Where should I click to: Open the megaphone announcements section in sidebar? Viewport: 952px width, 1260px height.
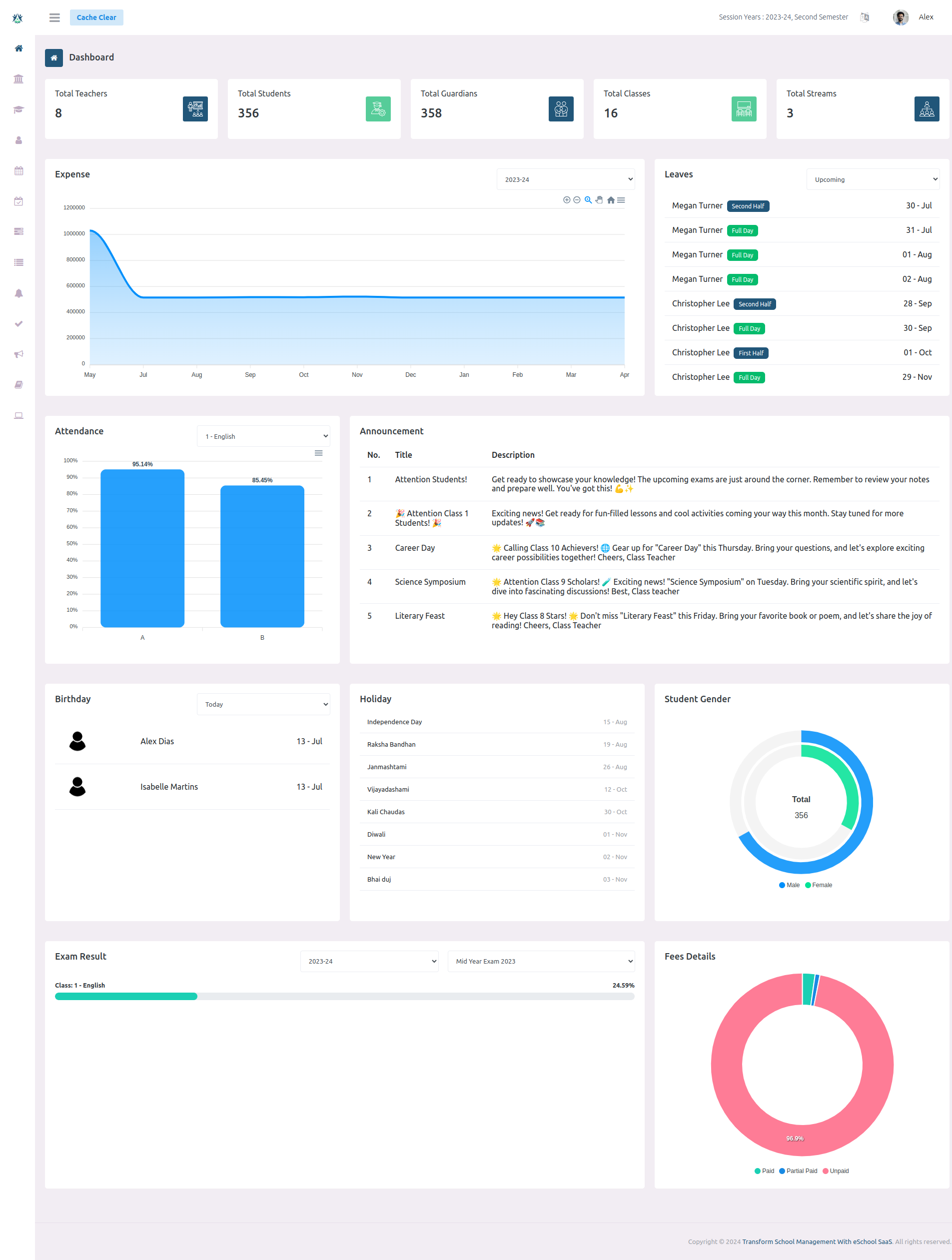(x=19, y=354)
